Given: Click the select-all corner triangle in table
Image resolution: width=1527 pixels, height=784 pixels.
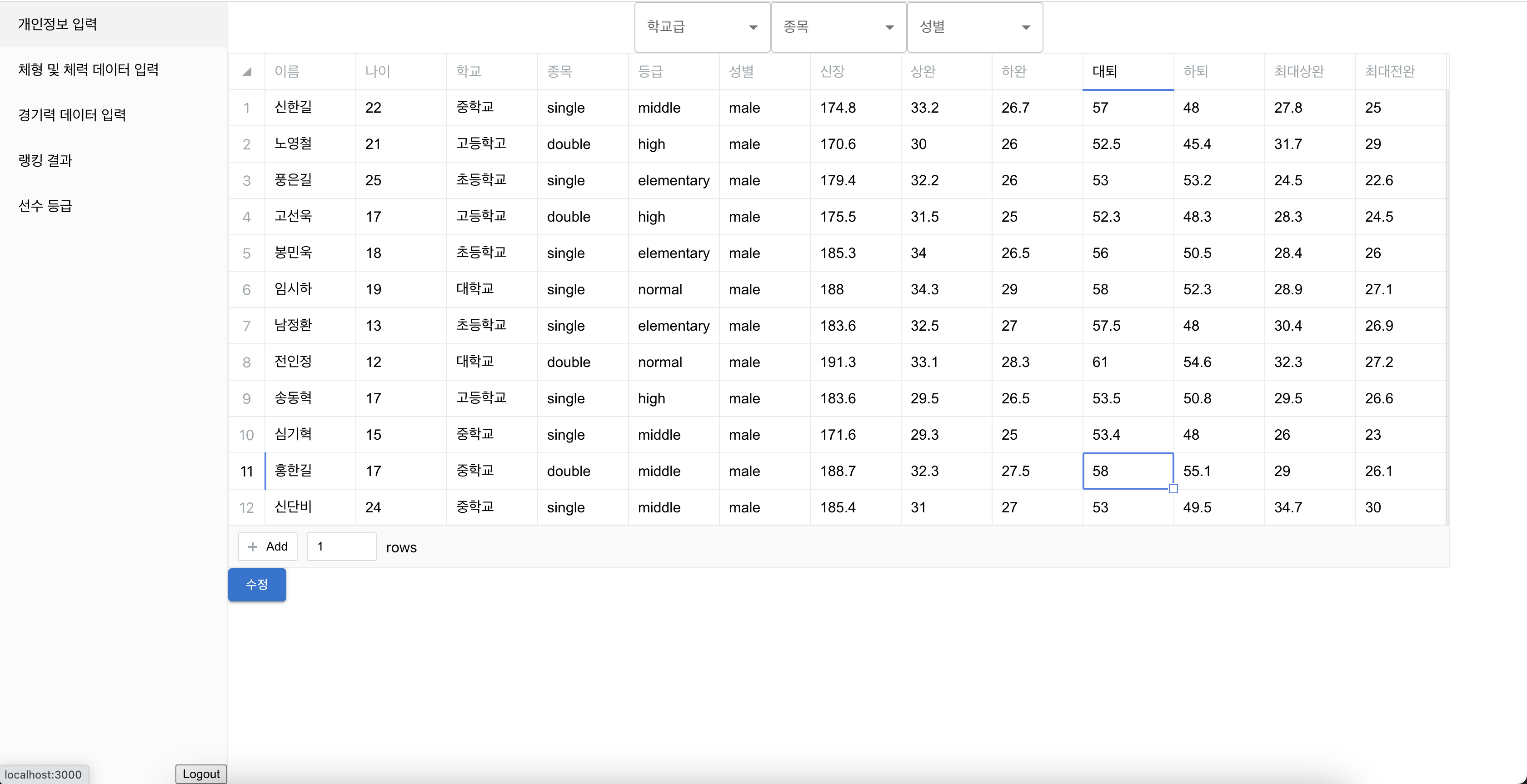Looking at the screenshot, I should (x=247, y=72).
